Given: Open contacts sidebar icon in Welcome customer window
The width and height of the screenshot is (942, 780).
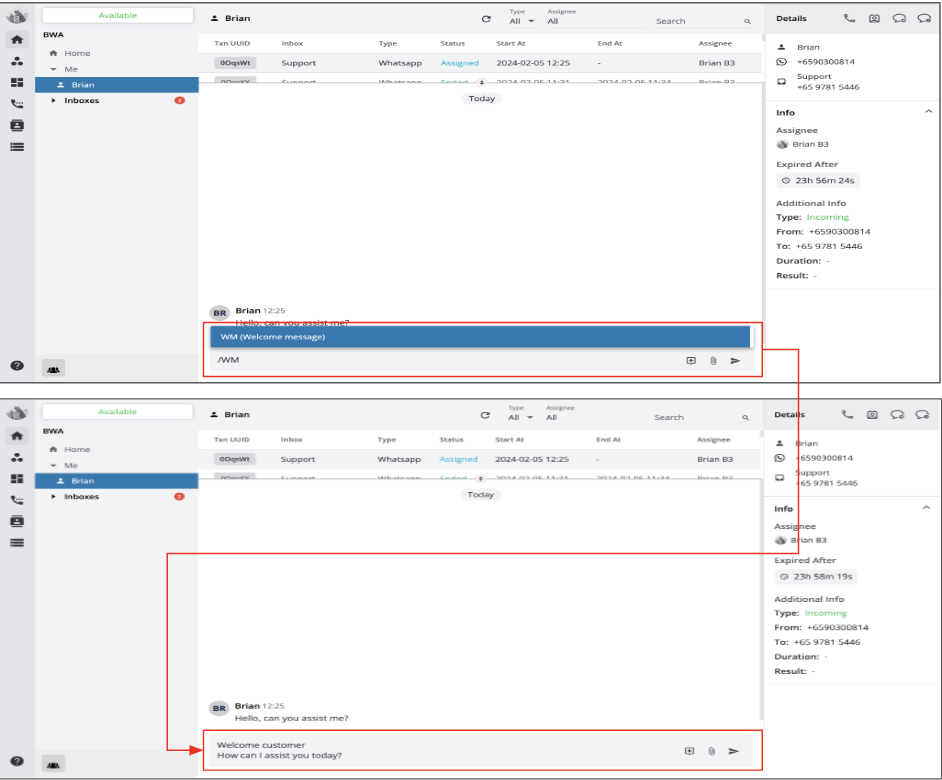Looking at the screenshot, I should coord(17,521).
